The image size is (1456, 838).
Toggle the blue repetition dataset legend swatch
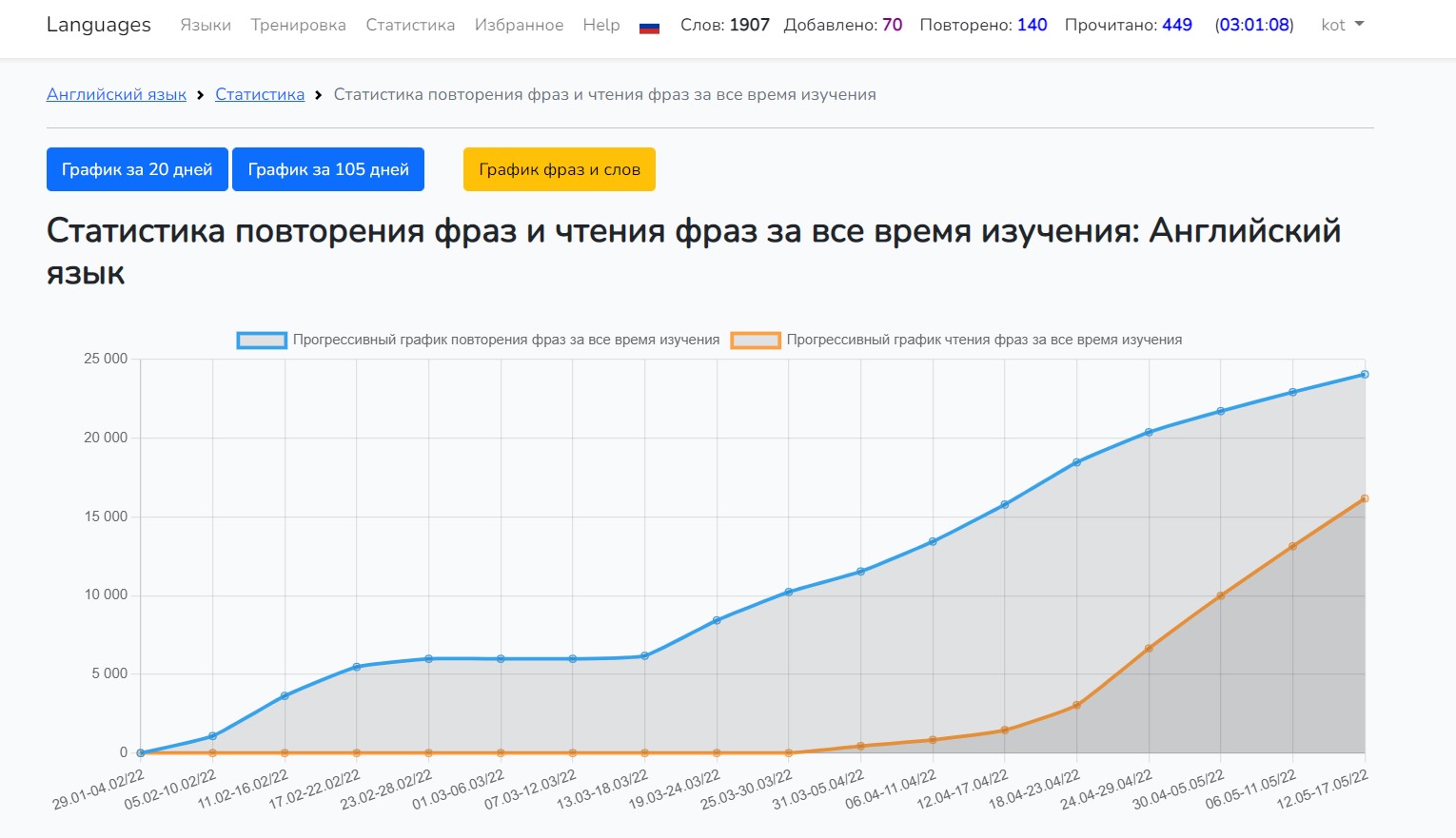coord(262,340)
